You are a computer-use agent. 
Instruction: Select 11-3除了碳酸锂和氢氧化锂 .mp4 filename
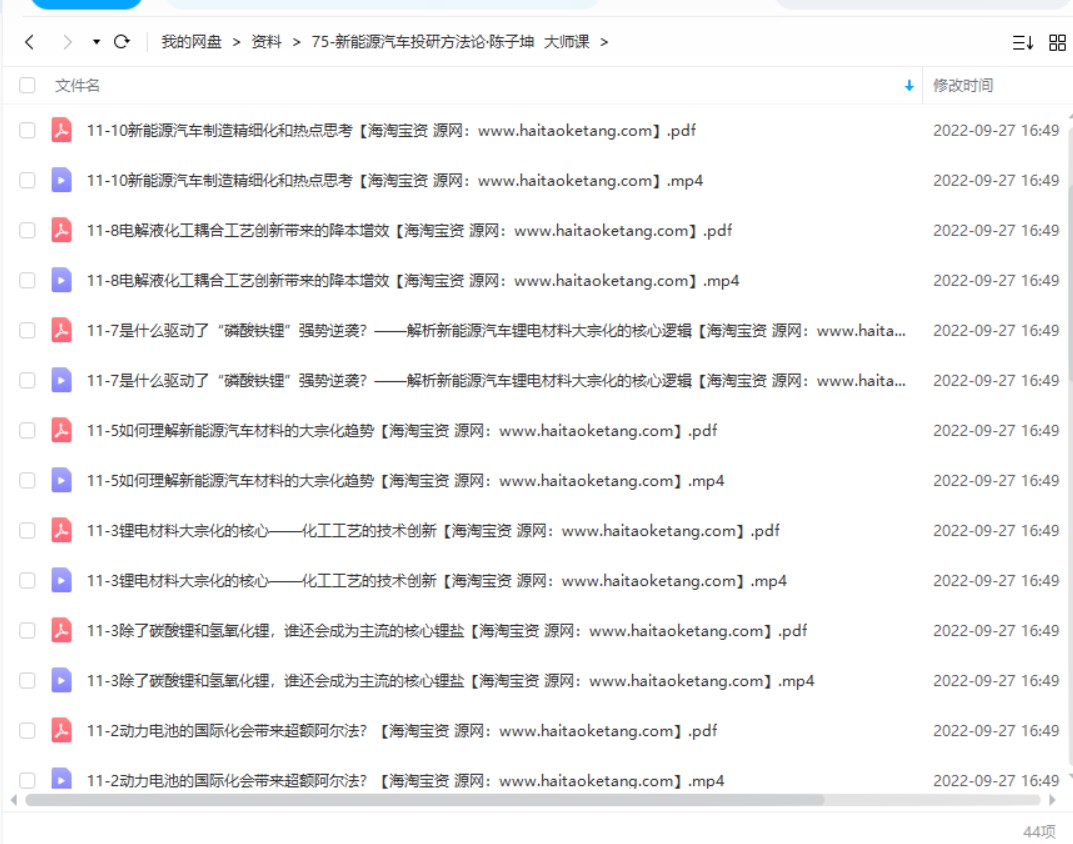pyautogui.click(x=450, y=680)
